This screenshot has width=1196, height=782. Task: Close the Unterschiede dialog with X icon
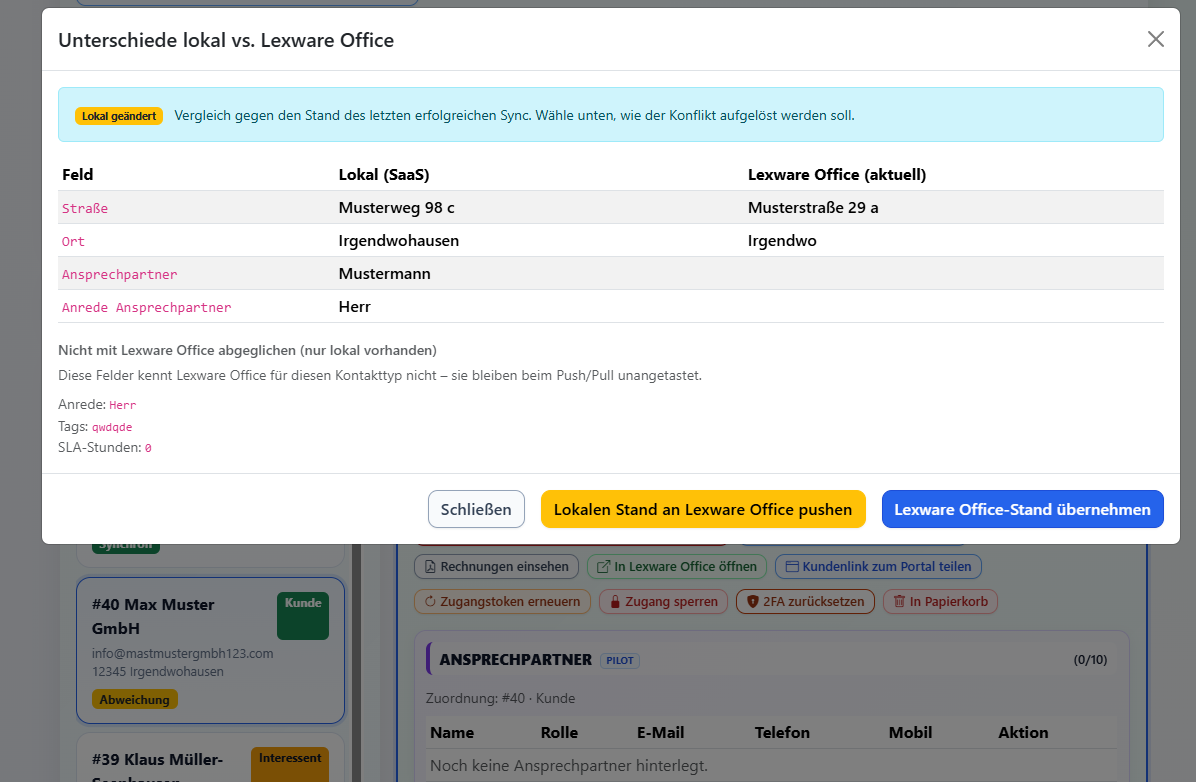[x=1156, y=39]
